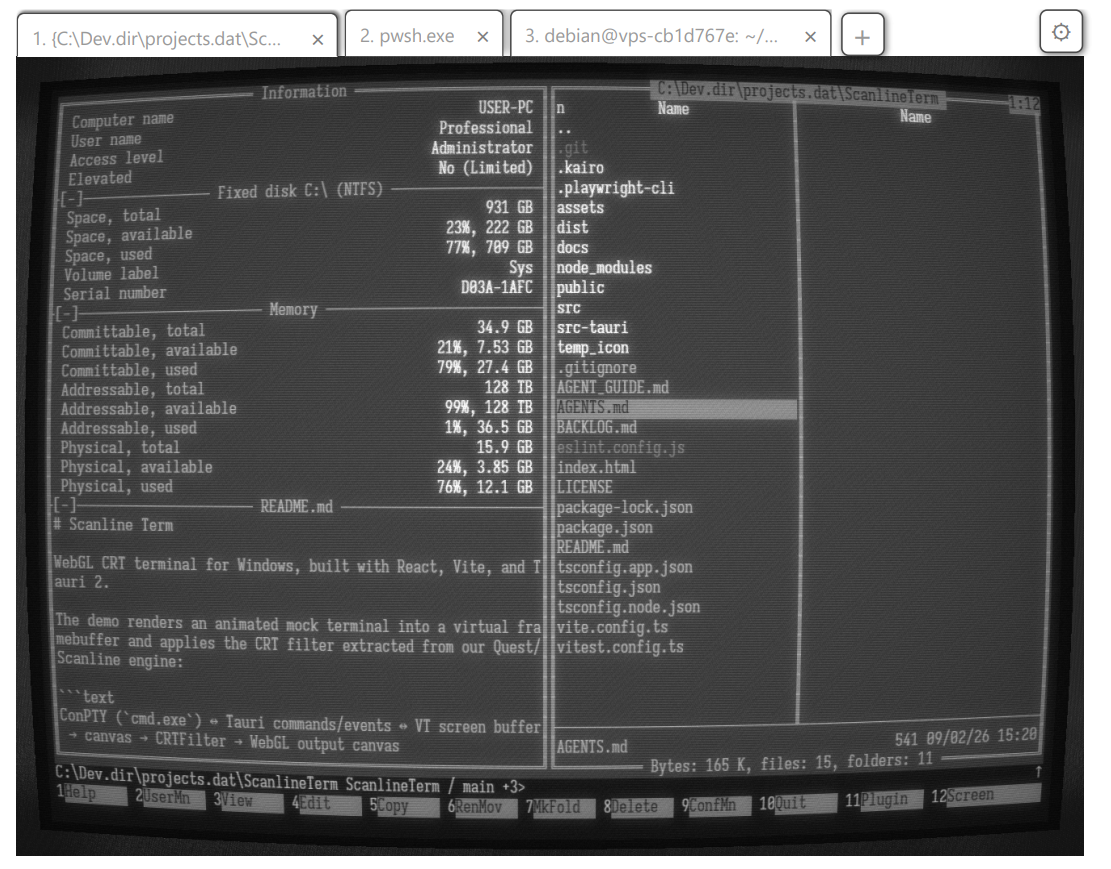This screenshot has width=1111, height=869.
Task: Select the vitest.config.ts file
Action: coord(620,647)
